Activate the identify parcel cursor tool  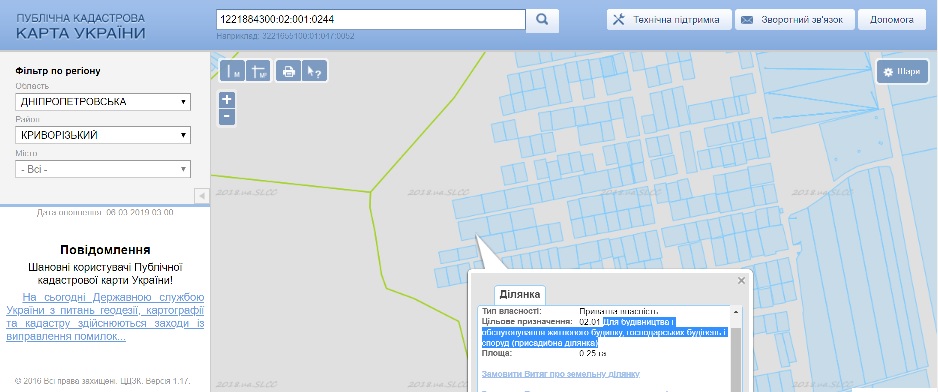[x=314, y=71]
